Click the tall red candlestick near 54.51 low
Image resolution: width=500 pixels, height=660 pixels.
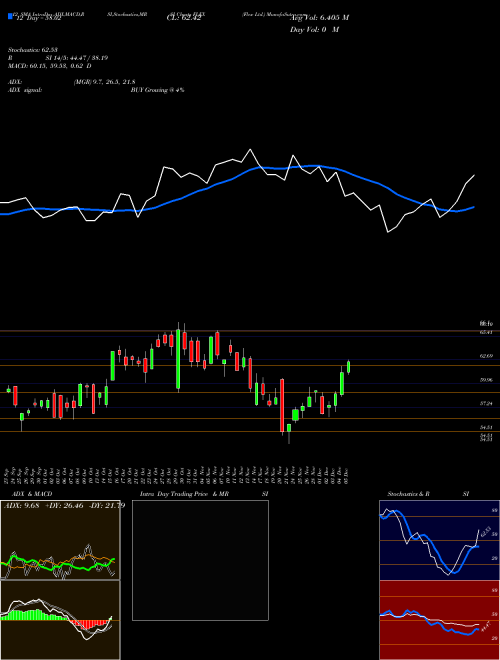282,405
